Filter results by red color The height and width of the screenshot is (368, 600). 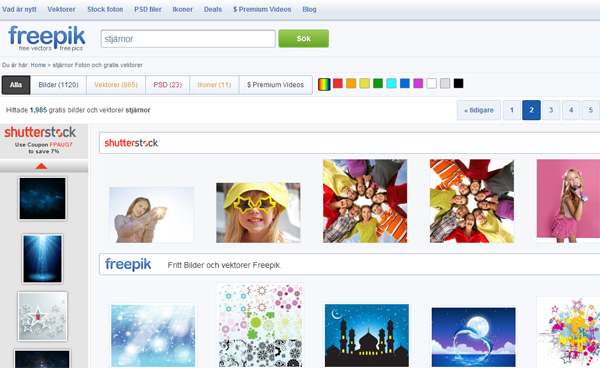click(338, 83)
